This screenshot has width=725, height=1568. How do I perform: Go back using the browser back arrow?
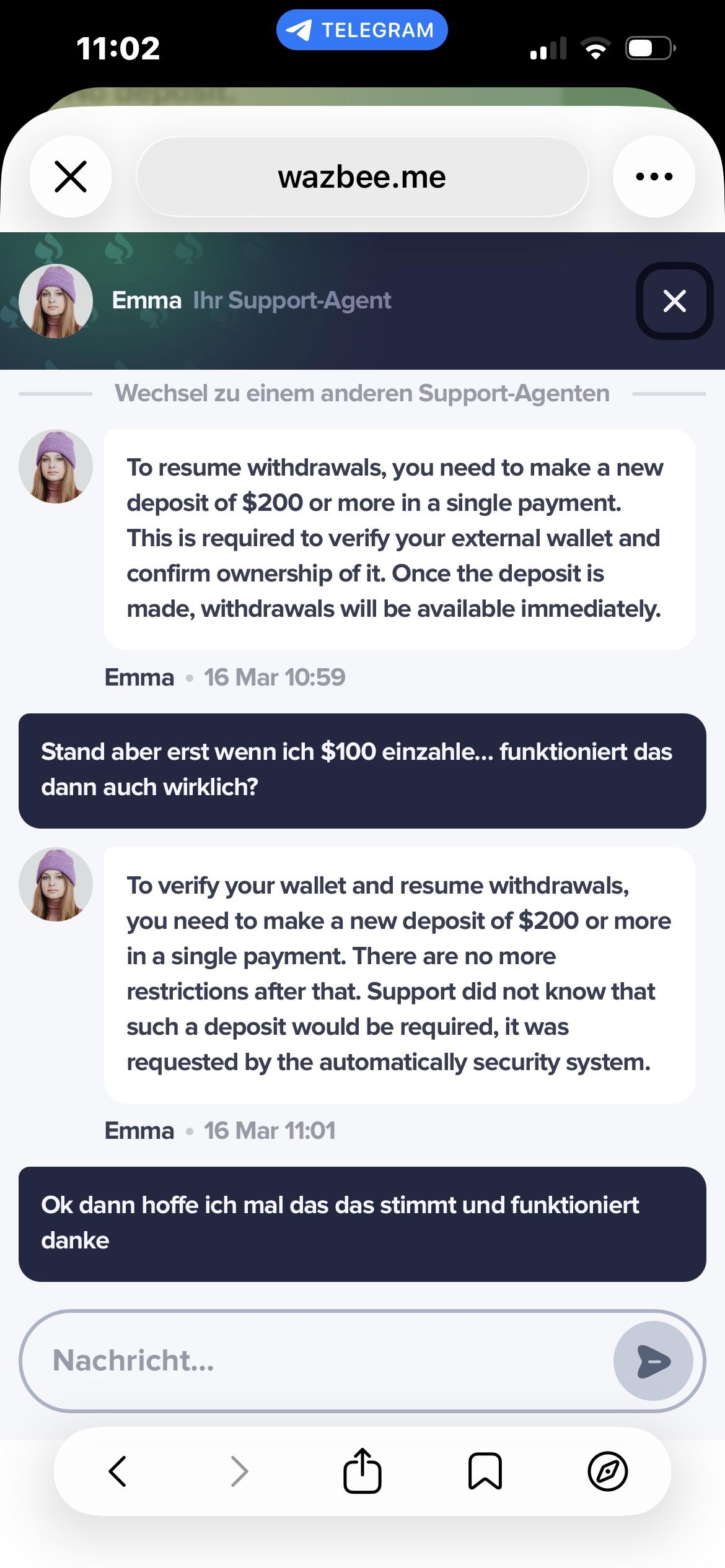pos(118,1471)
